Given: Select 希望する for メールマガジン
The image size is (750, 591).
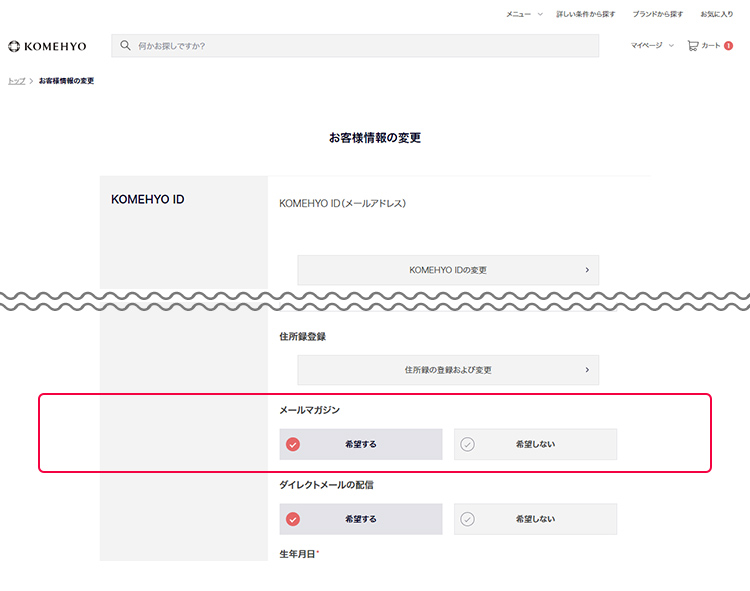Looking at the screenshot, I should click(361, 444).
